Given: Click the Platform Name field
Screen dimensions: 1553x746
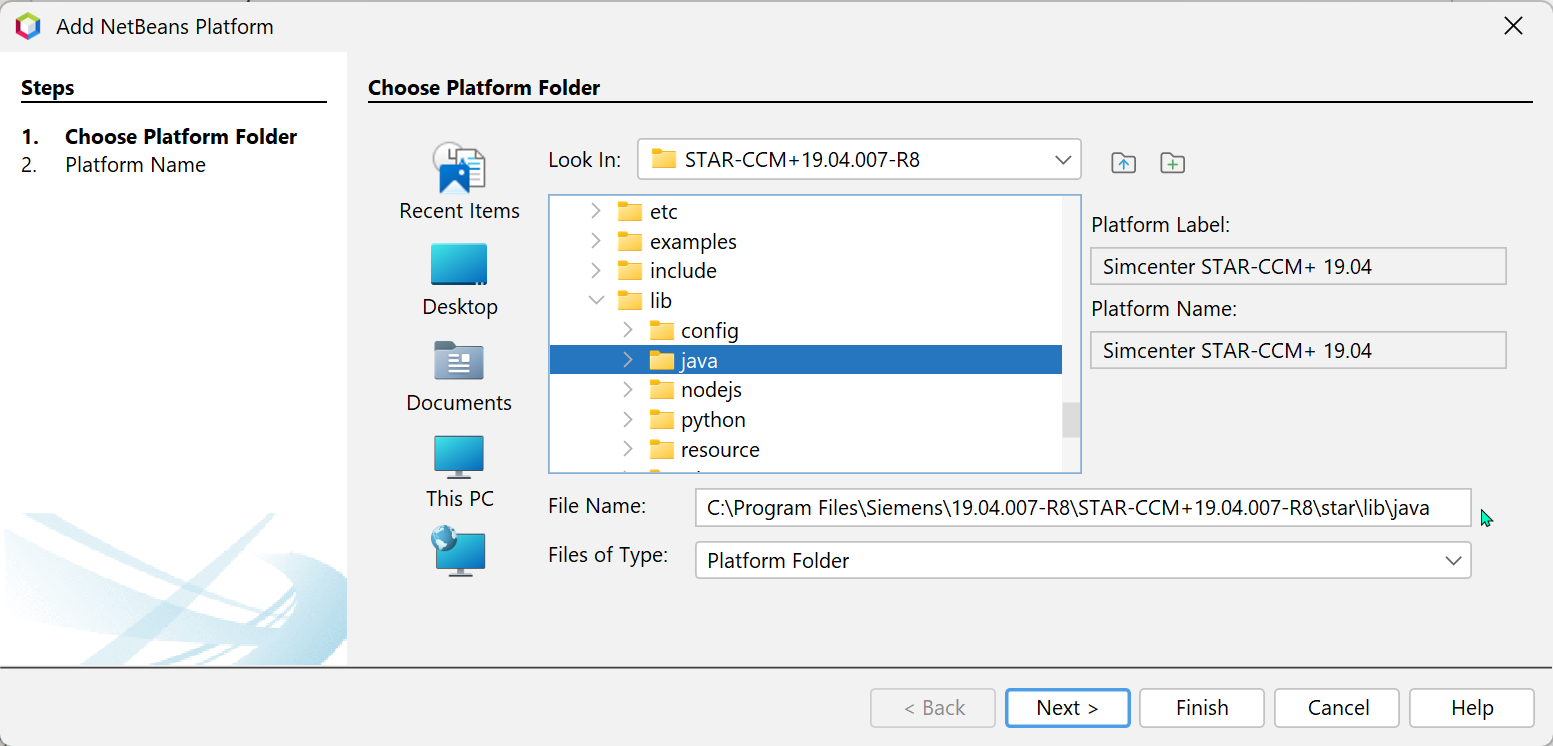Looking at the screenshot, I should pyautogui.click(x=1298, y=351).
